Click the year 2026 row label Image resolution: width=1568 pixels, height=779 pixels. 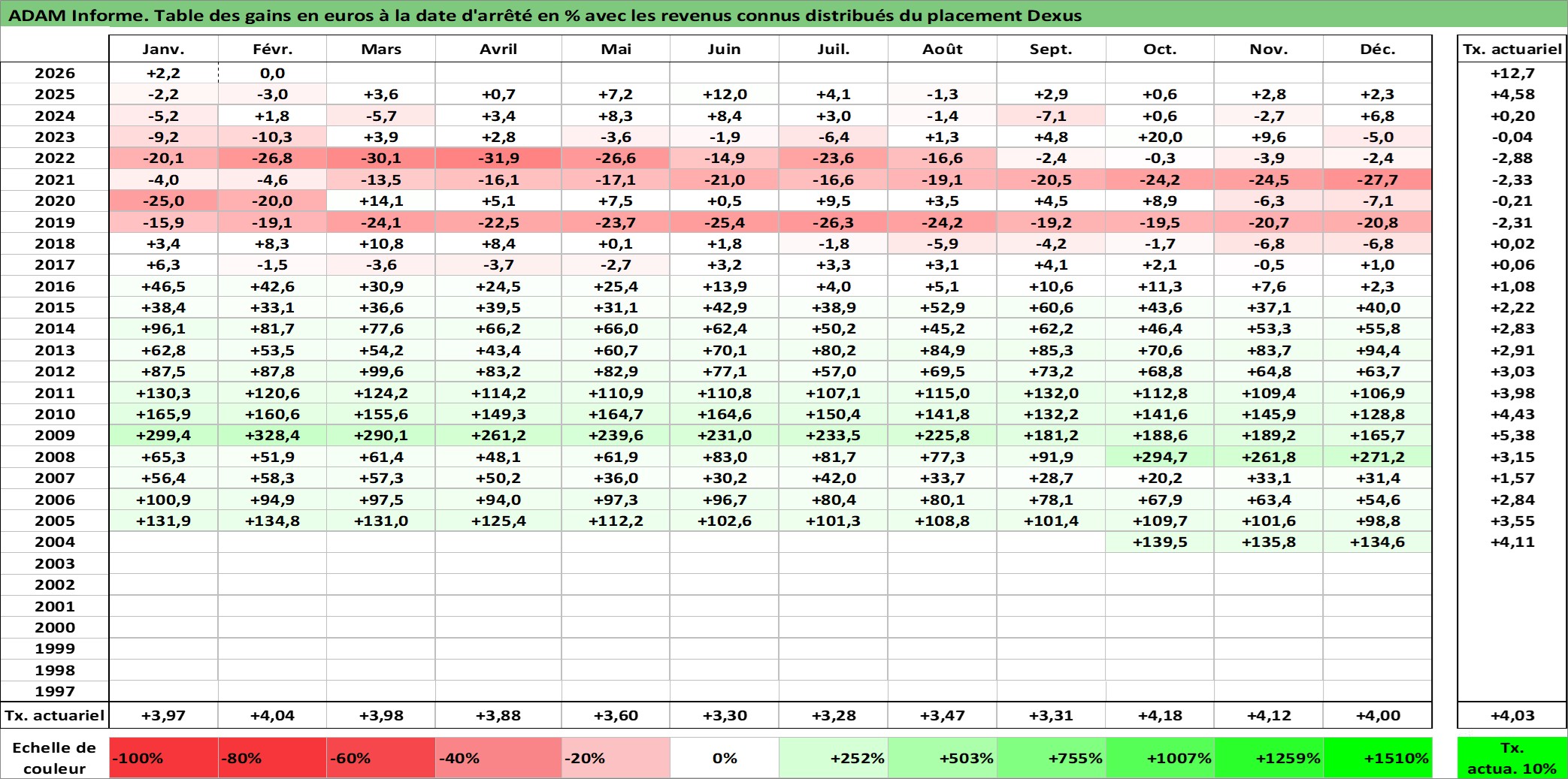point(55,73)
